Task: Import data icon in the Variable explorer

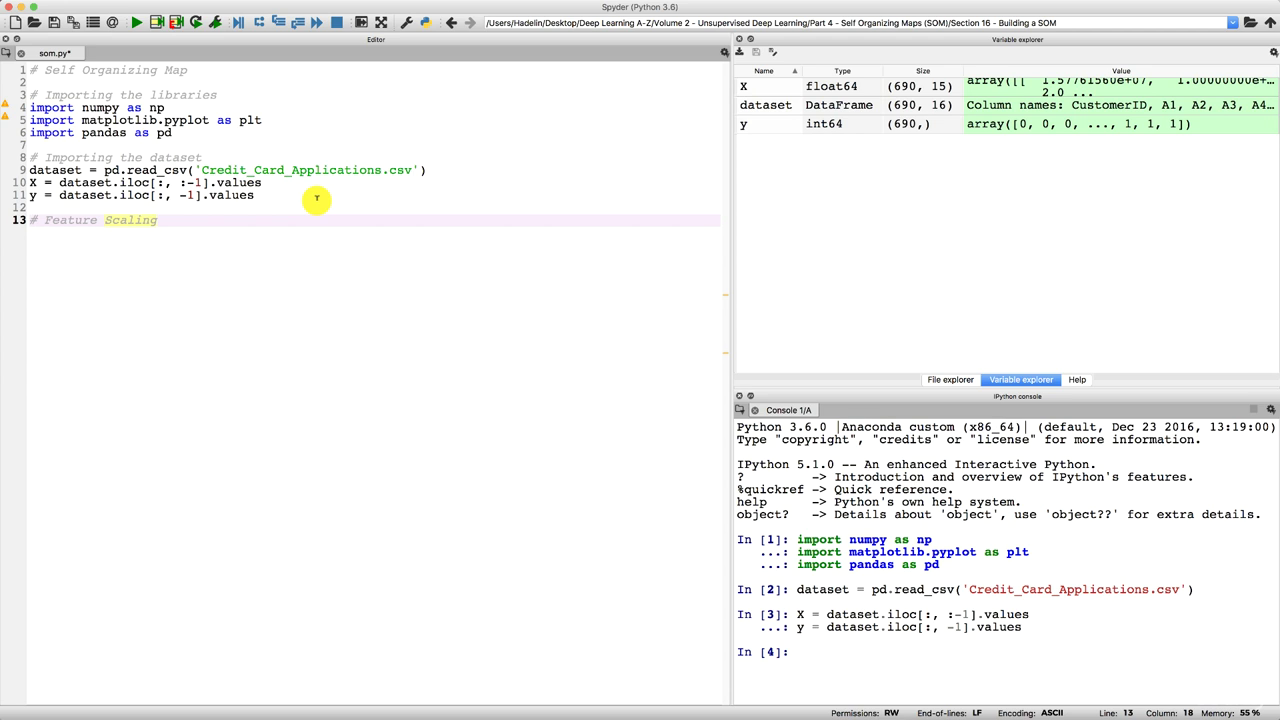Action: click(x=739, y=52)
